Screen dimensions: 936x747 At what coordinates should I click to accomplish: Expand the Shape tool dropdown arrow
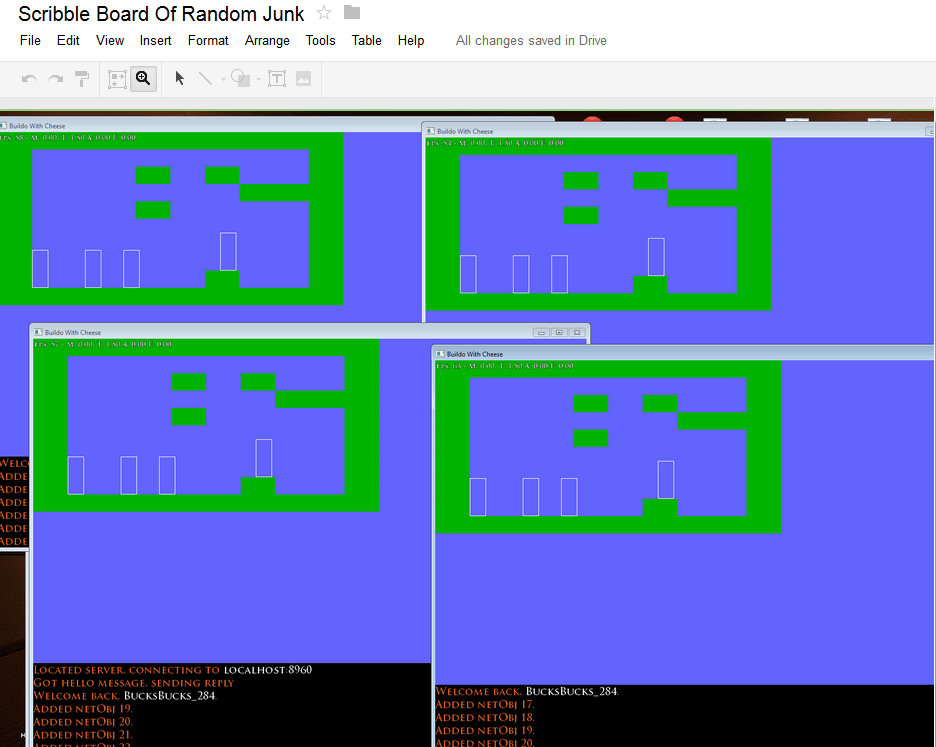(x=258, y=80)
